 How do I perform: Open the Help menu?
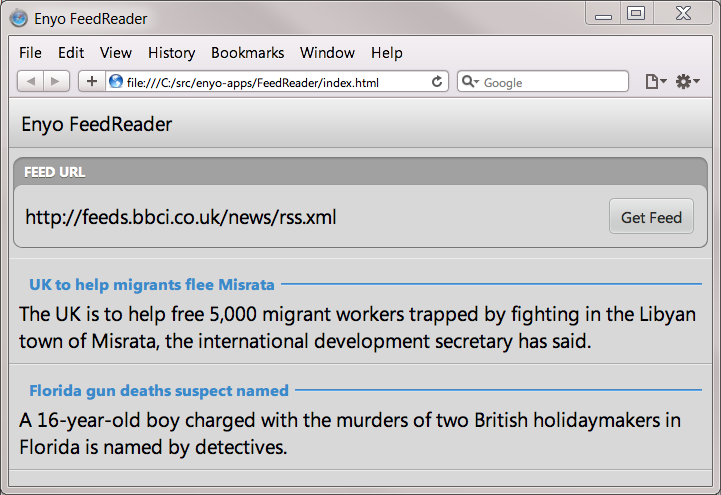point(386,53)
